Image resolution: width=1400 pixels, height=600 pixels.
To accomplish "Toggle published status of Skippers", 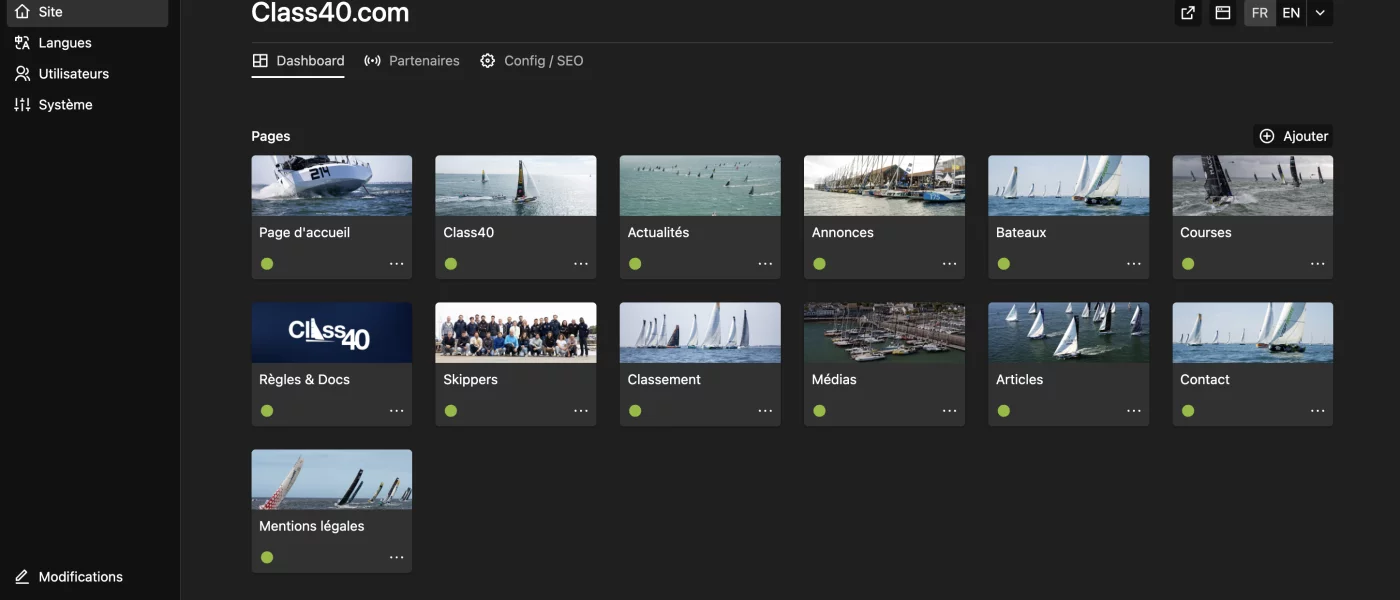I will coord(451,411).
